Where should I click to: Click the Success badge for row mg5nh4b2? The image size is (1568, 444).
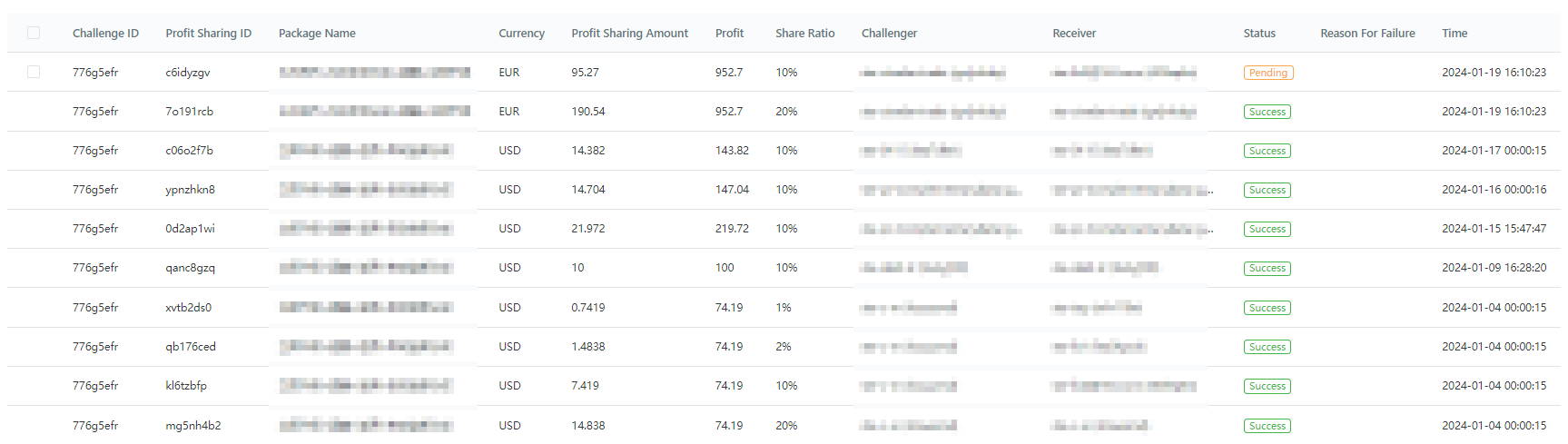pyautogui.click(x=1267, y=426)
